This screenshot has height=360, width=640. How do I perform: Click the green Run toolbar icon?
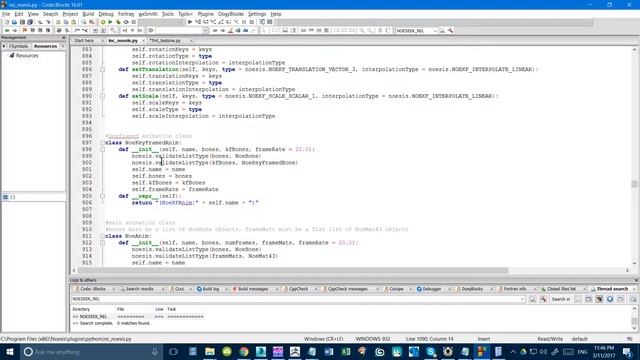[x=110, y=22]
